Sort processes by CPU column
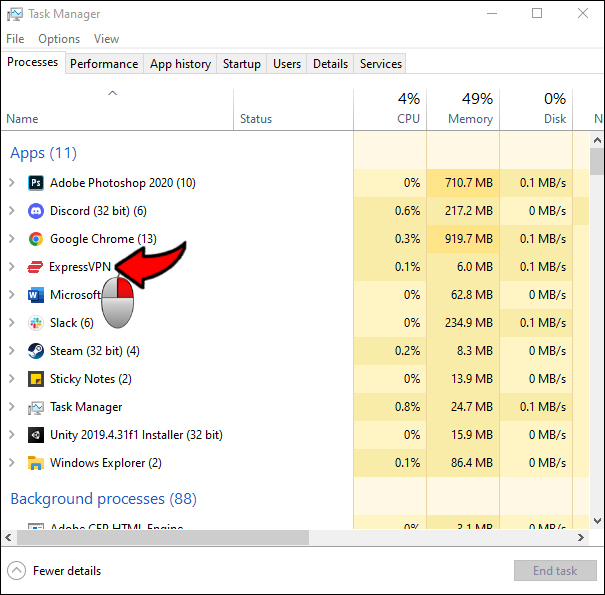 click(x=390, y=109)
